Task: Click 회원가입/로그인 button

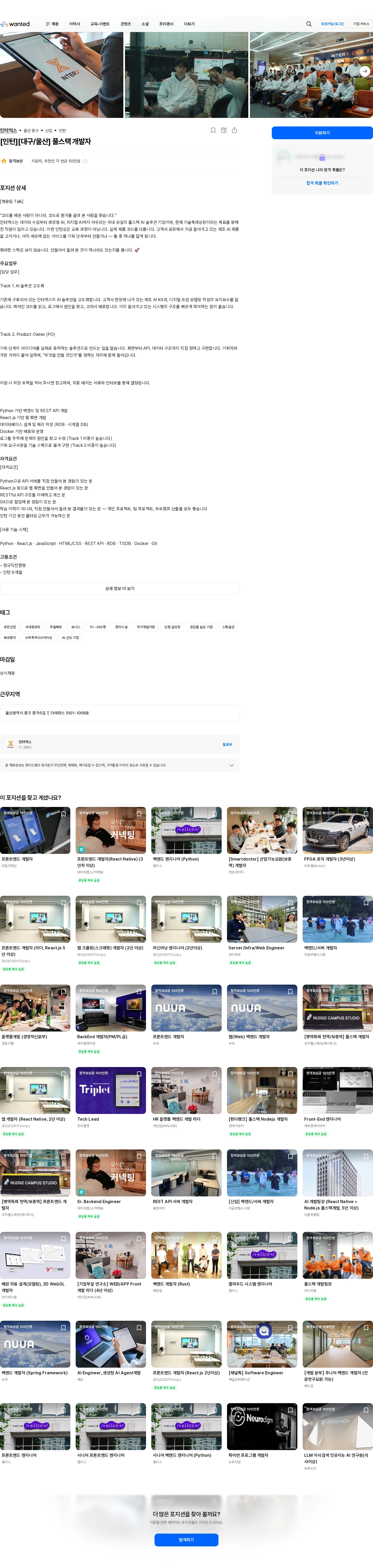Action: coord(332,24)
